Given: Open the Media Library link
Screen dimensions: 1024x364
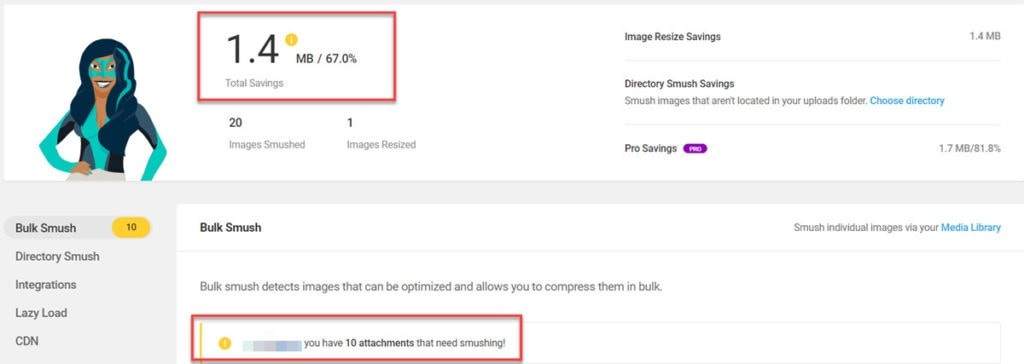Looking at the screenshot, I should 970,227.
